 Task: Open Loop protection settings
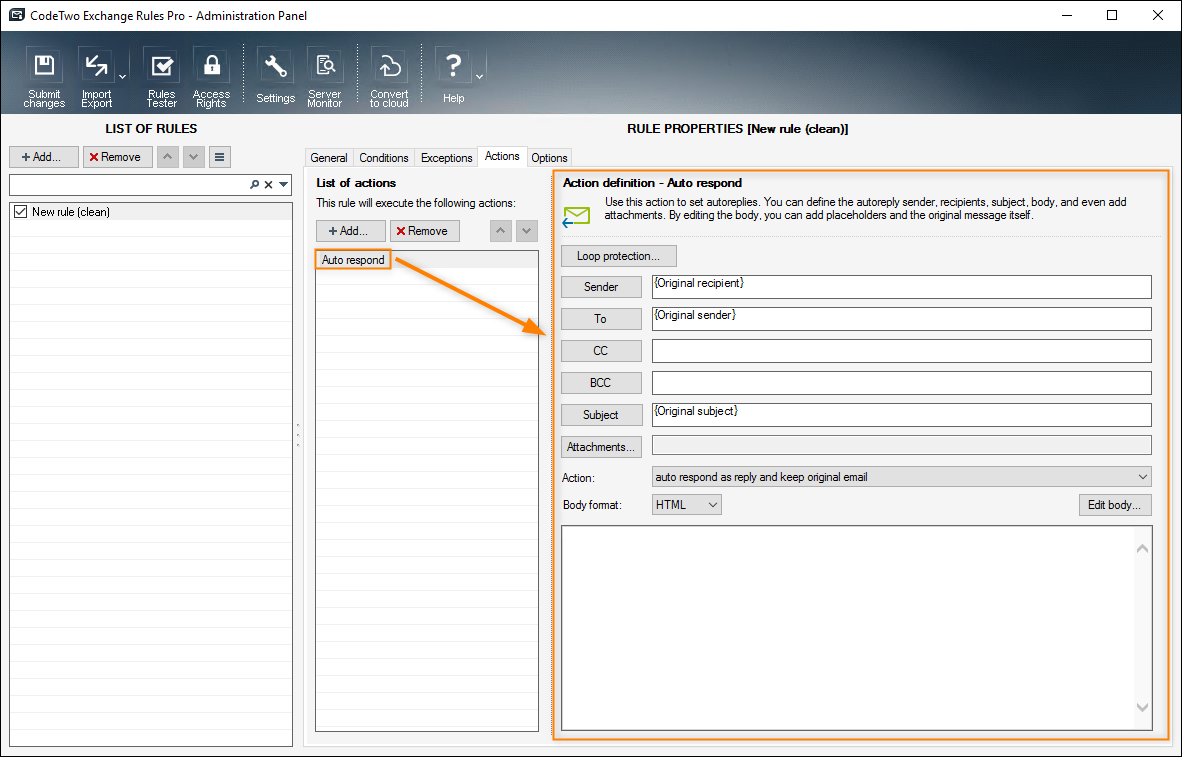[x=619, y=256]
